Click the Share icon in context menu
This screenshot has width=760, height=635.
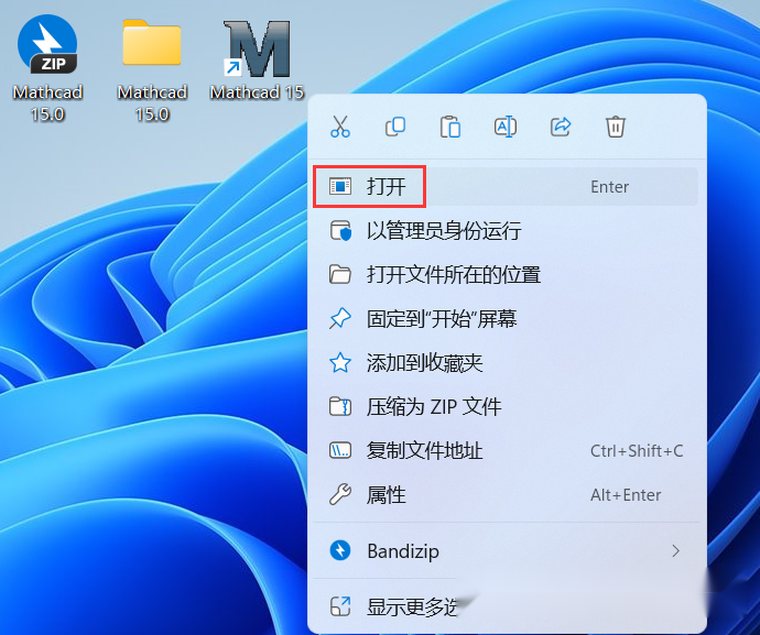[x=561, y=127]
